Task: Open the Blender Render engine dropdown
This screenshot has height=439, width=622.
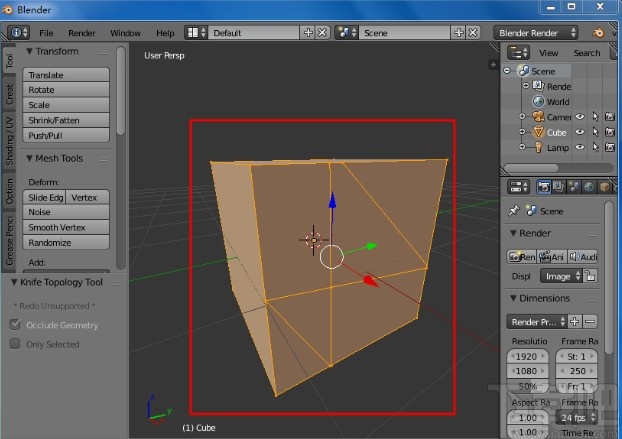Action: [x=536, y=33]
